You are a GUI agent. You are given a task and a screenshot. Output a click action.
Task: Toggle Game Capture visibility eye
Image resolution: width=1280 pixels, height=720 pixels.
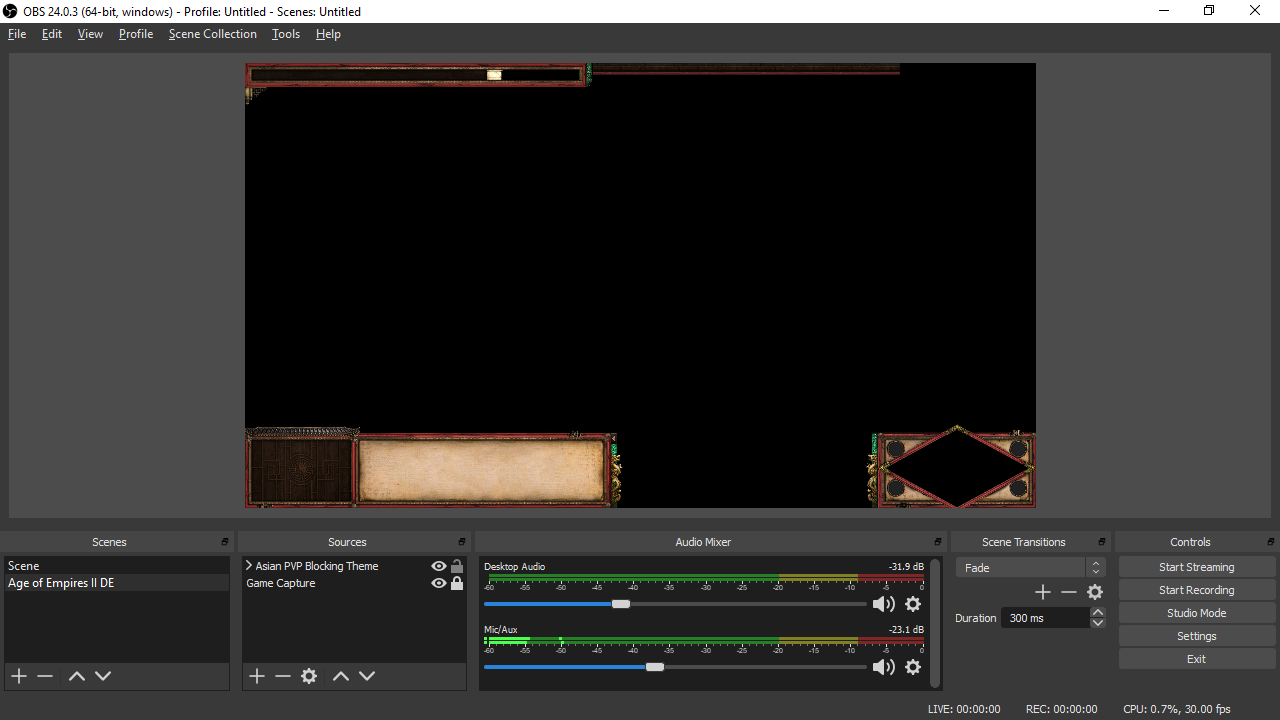pyautogui.click(x=438, y=583)
